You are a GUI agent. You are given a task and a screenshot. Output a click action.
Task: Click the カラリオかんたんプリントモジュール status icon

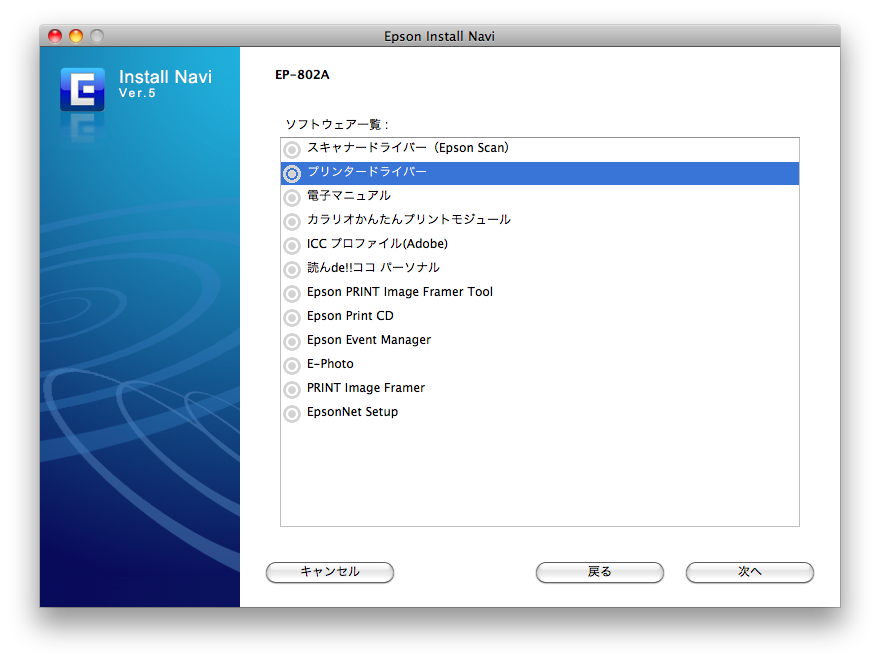click(x=292, y=221)
